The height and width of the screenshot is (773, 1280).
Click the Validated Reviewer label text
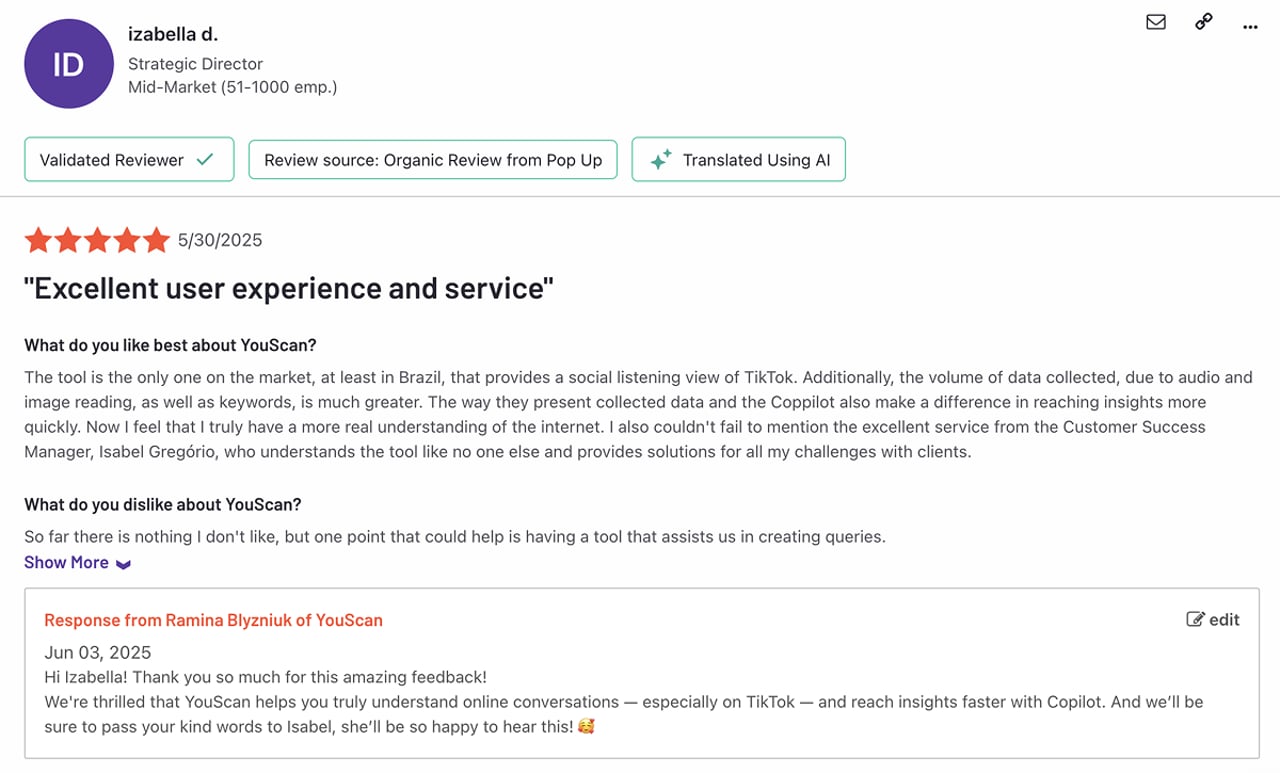point(111,160)
